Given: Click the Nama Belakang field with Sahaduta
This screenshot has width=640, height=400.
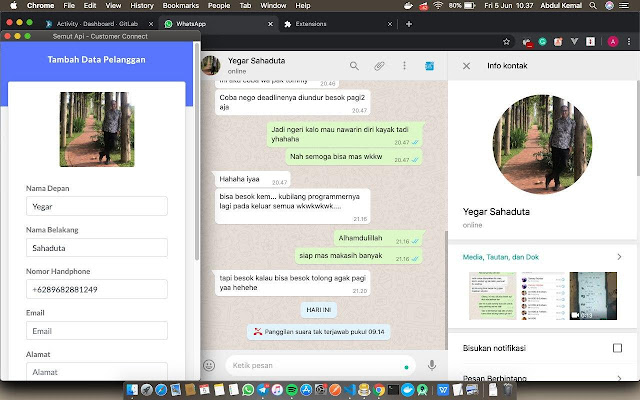Looking at the screenshot, I should point(97,248).
